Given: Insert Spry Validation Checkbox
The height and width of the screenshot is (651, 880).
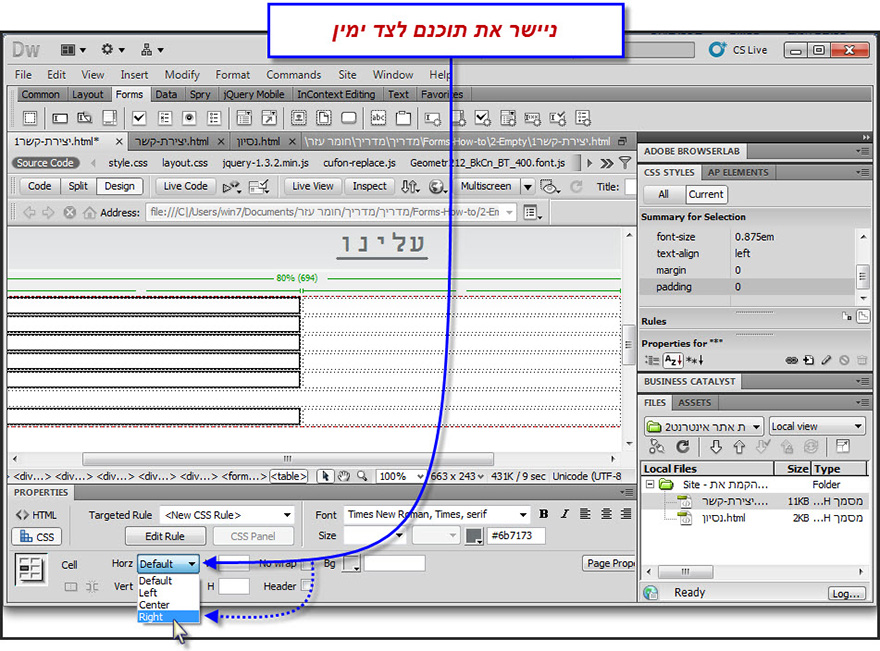Looking at the screenshot, I should coord(483,118).
